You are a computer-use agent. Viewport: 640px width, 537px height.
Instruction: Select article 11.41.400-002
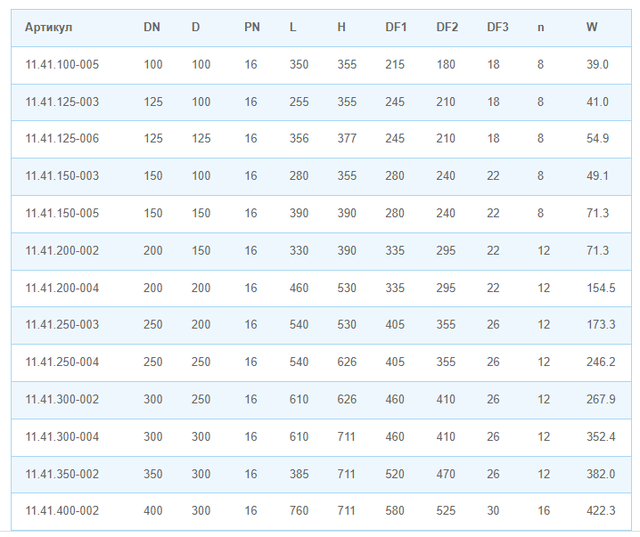coord(62,511)
